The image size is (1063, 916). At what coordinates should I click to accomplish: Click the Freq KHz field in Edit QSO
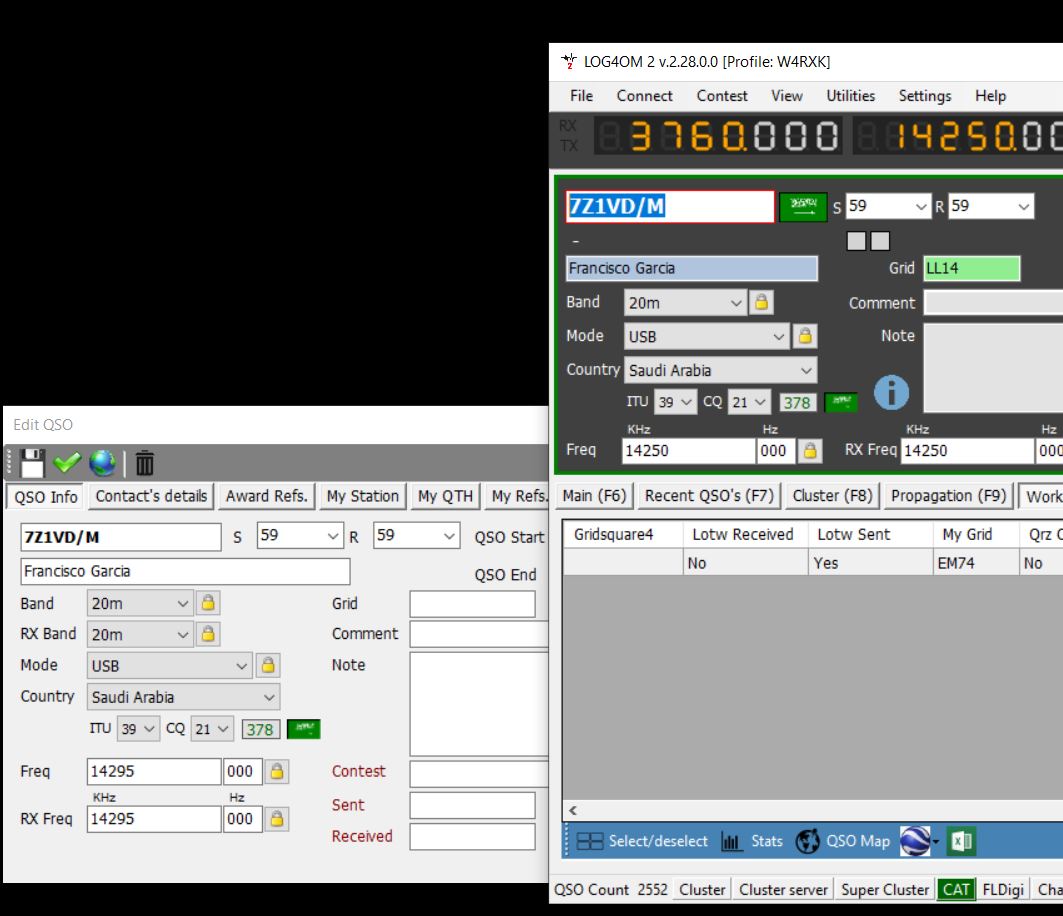(154, 772)
